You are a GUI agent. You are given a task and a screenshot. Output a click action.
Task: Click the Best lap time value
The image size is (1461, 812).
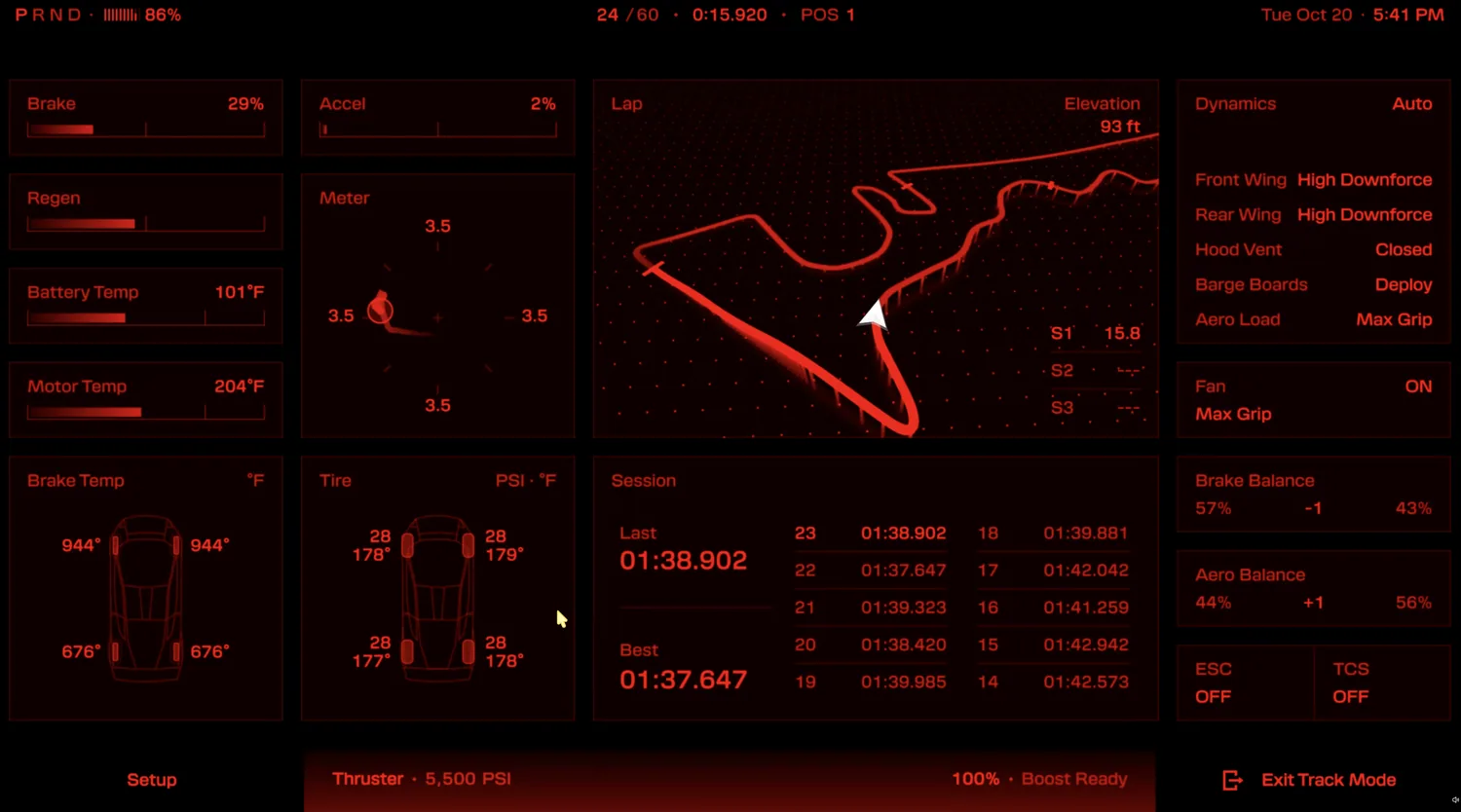point(684,680)
